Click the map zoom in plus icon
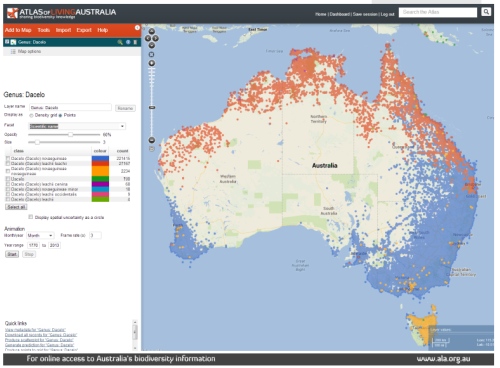This screenshot has height=368, width=500. click(152, 63)
